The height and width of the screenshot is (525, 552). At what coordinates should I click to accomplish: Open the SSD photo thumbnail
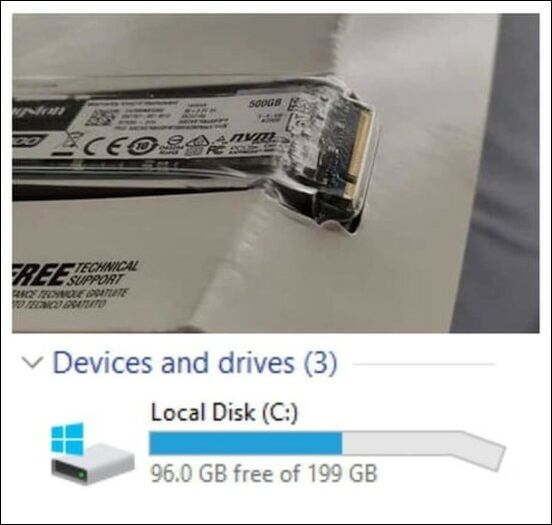tap(276, 173)
